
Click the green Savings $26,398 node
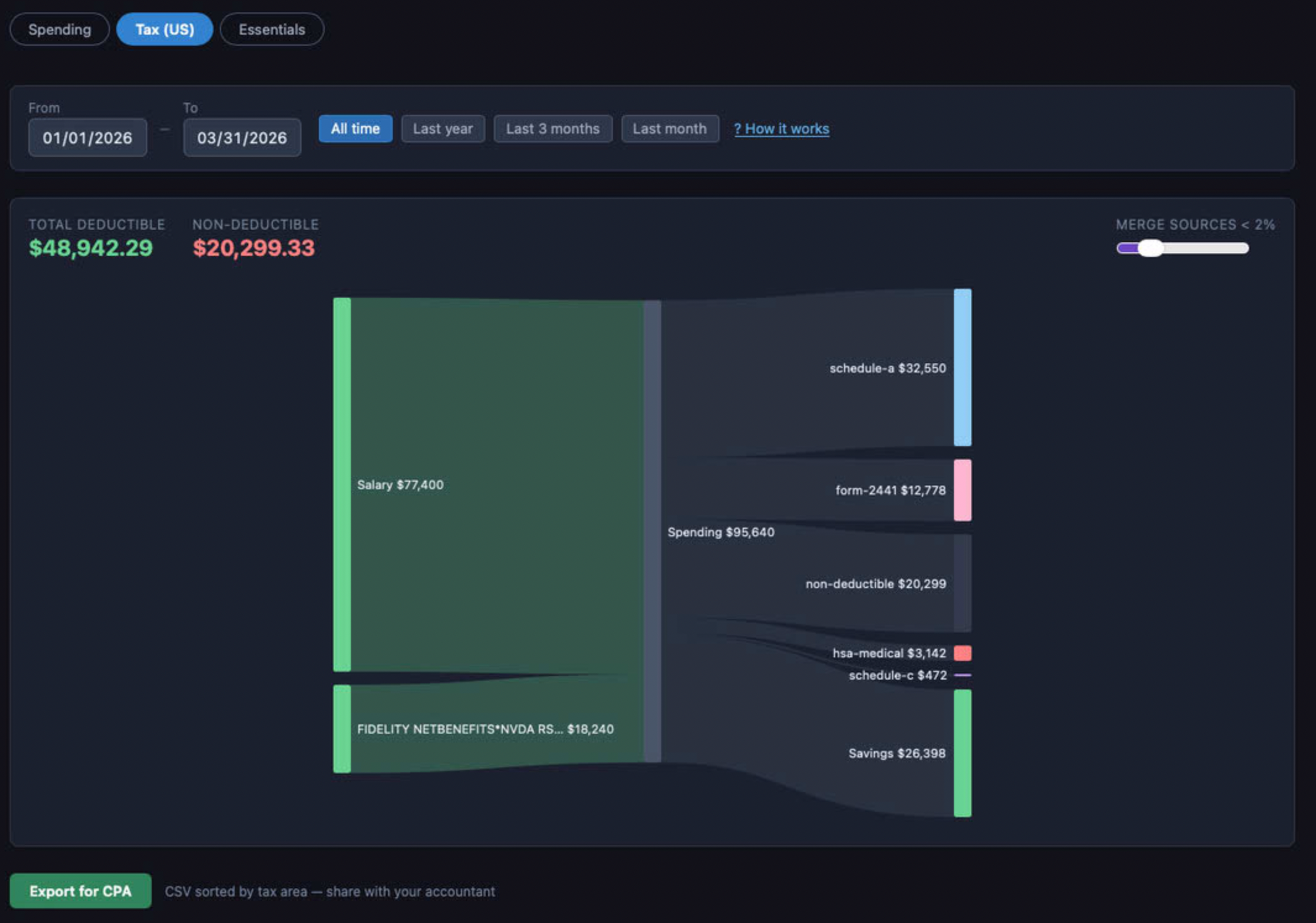point(963,753)
